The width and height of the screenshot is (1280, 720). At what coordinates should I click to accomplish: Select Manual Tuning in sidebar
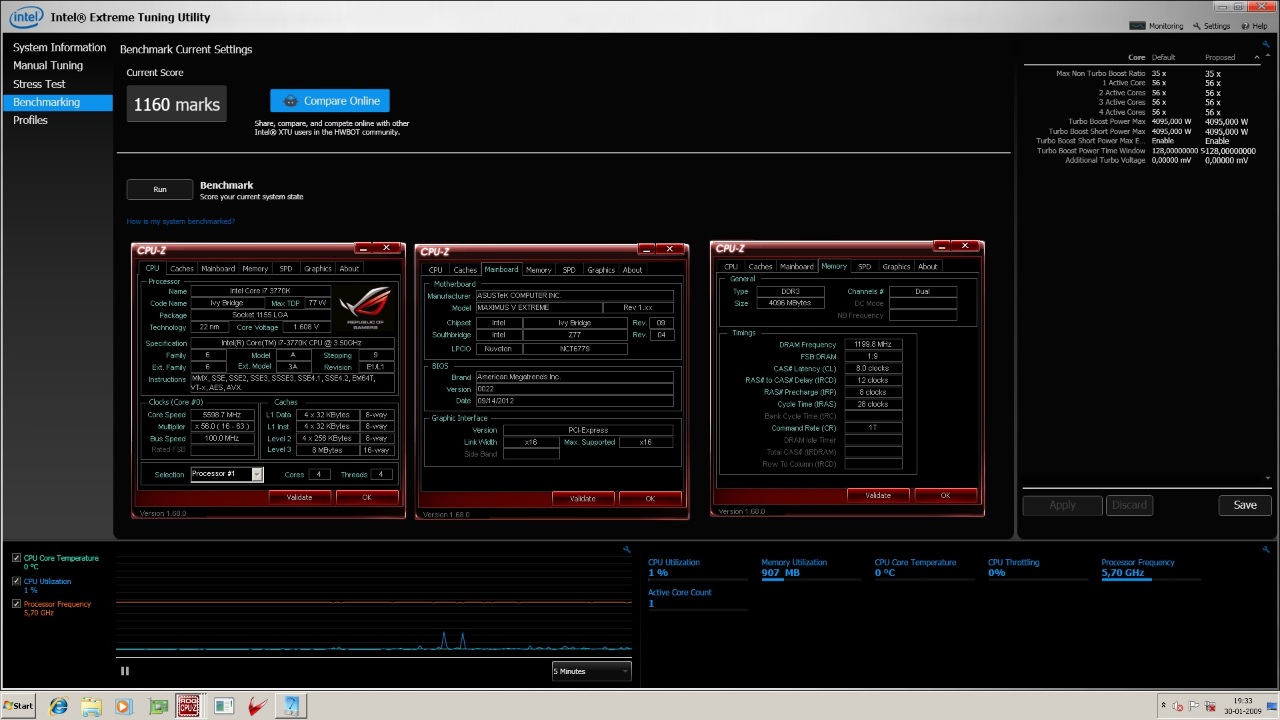[48, 66]
